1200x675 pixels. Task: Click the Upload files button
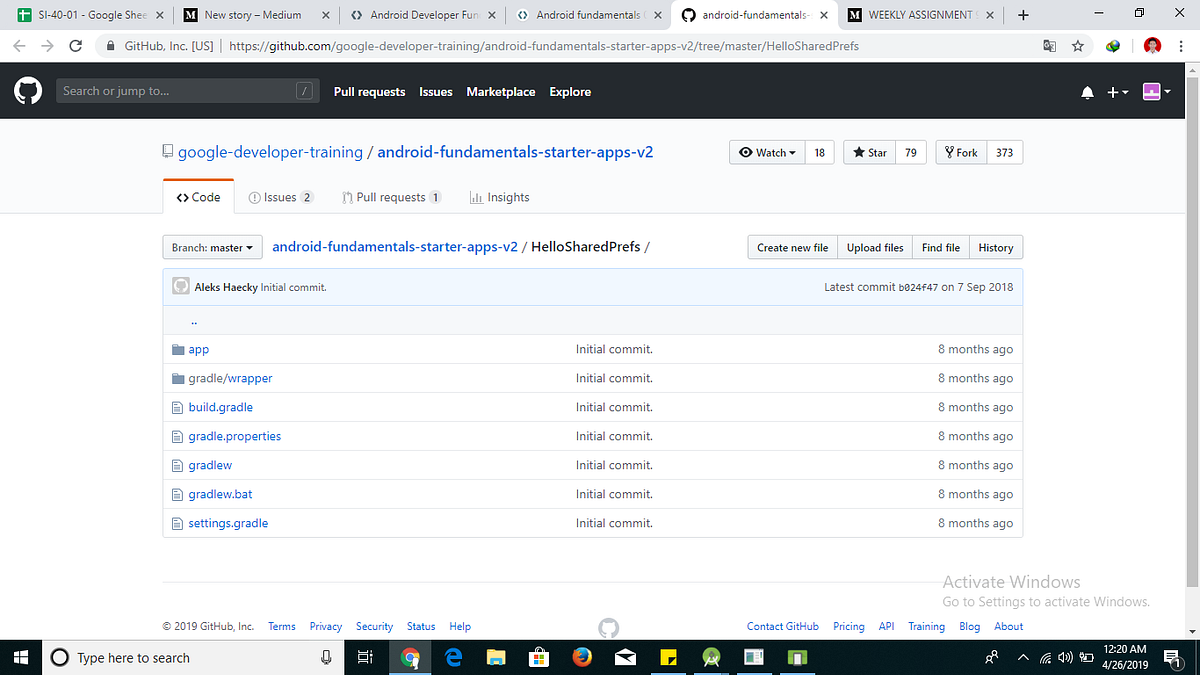(x=874, y=247)
